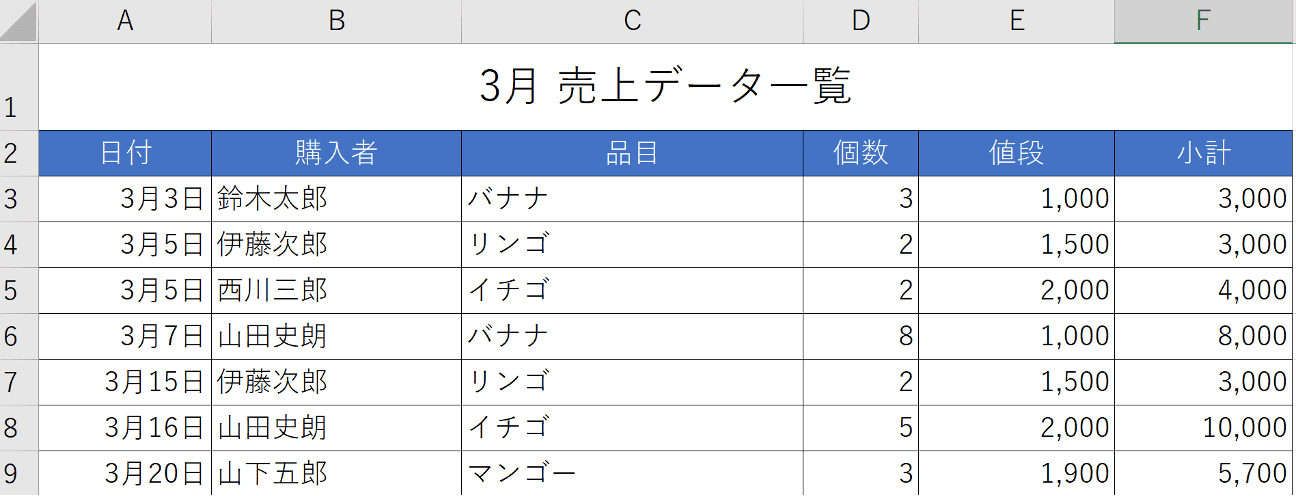Select the column C header

pyautogui.click(x=632, y=22)
